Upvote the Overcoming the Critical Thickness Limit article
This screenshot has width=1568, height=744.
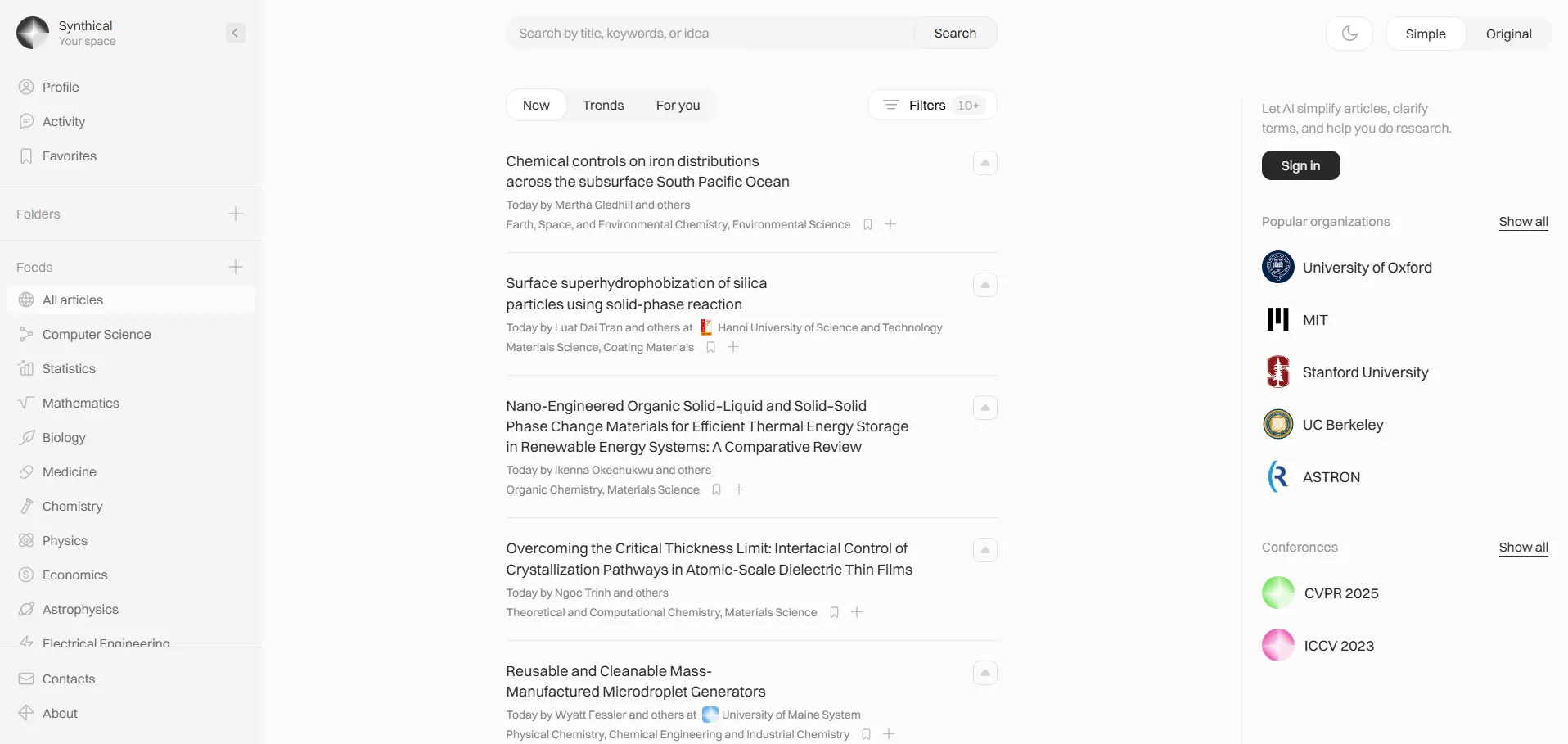pyautogui.click(x=985, y=550)
